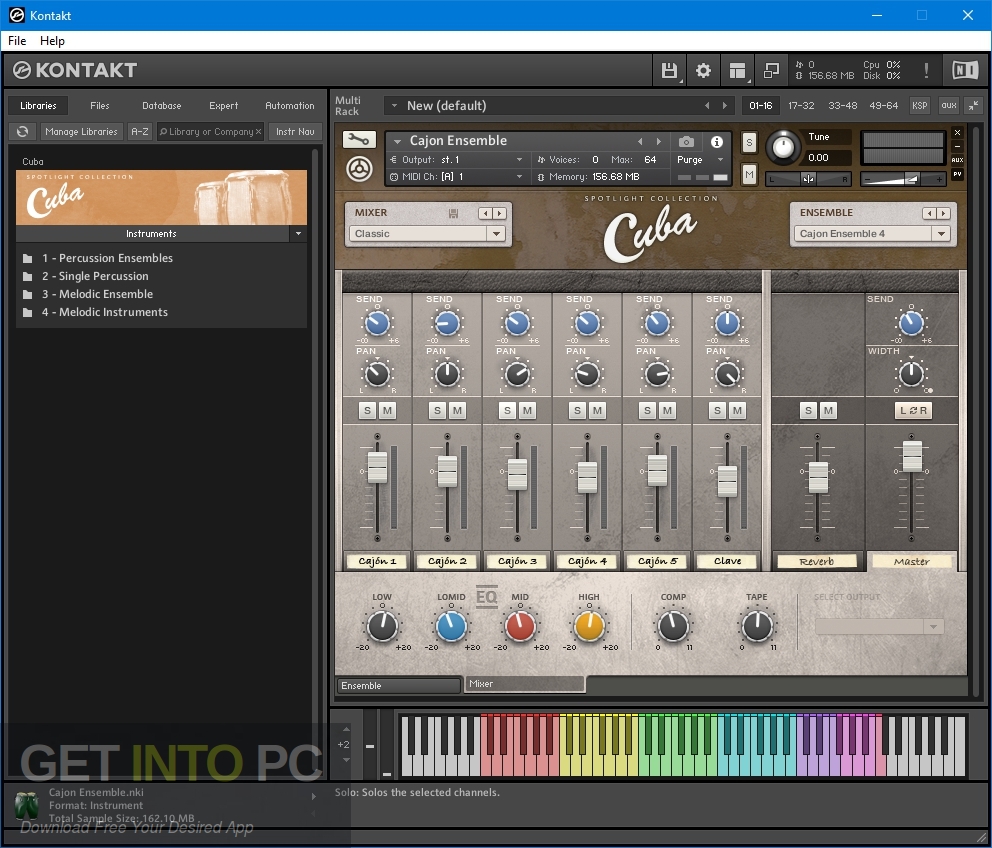Screen dimensions: 992x848
Task: Clear the library search field X
Action: pyautogui.click(x=258, y=132)
